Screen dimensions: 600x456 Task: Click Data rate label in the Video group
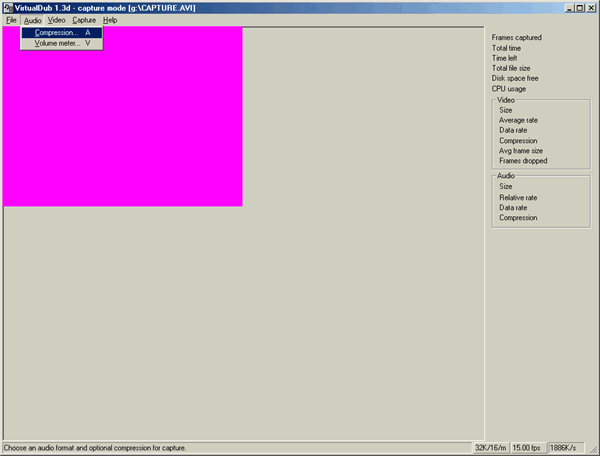pyautogui.click(x=513, y=130)
